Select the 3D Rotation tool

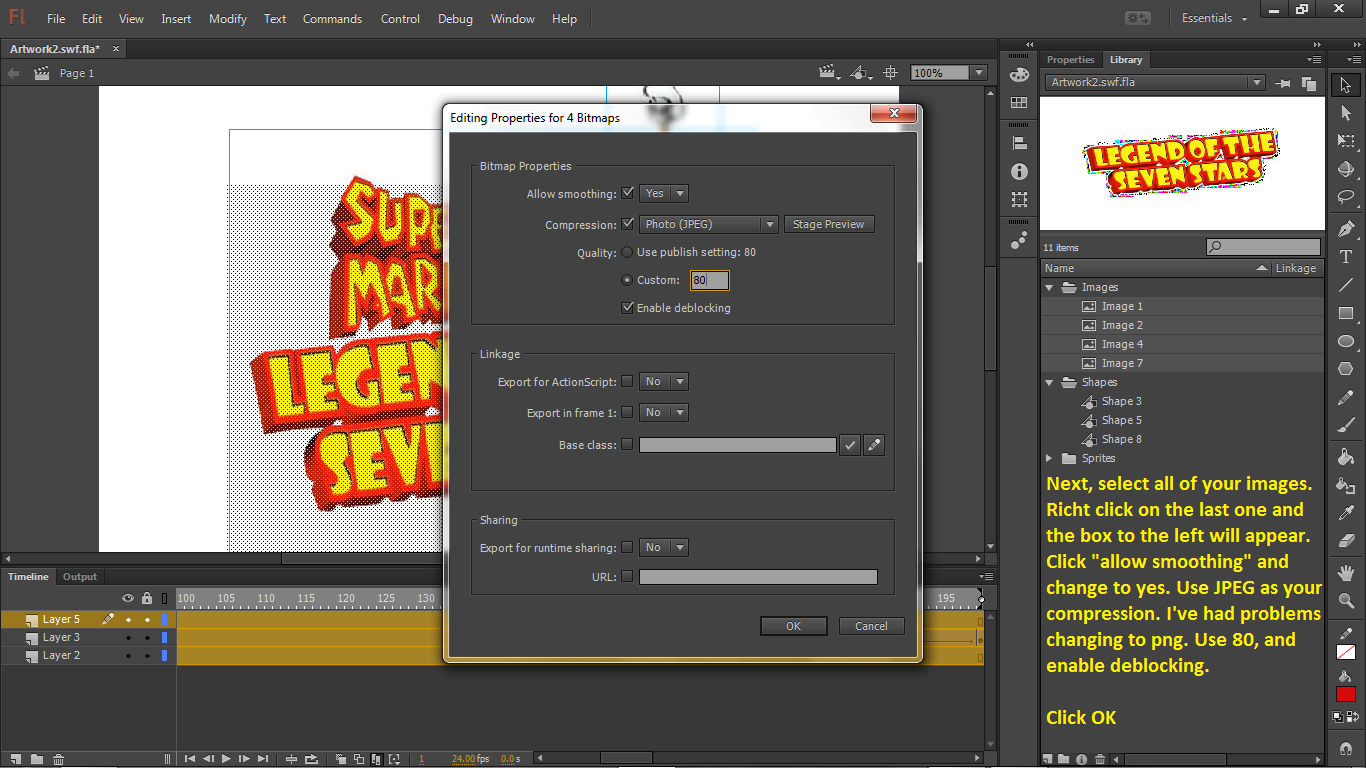1346,170
